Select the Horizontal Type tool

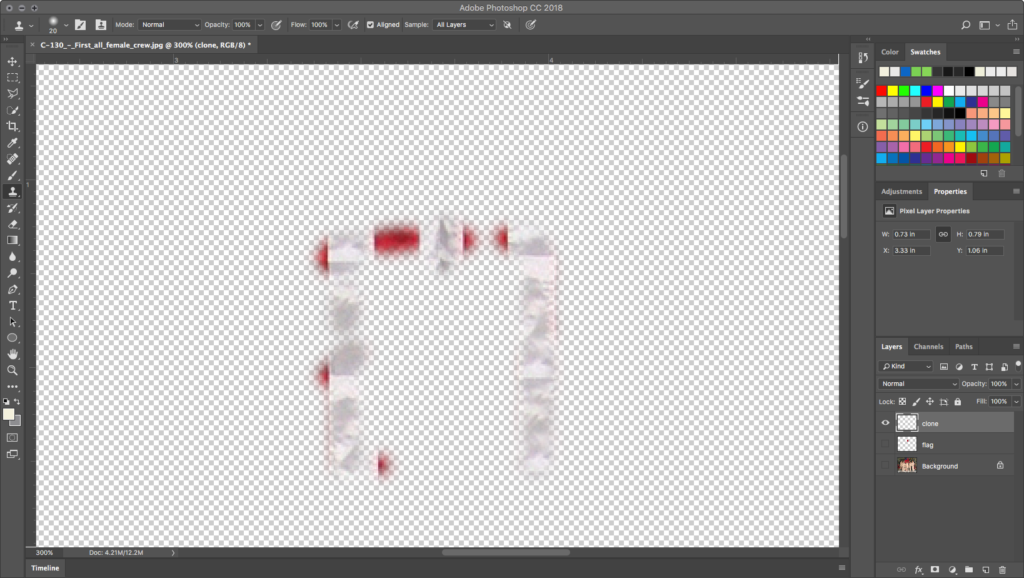(x=13, y=305)
